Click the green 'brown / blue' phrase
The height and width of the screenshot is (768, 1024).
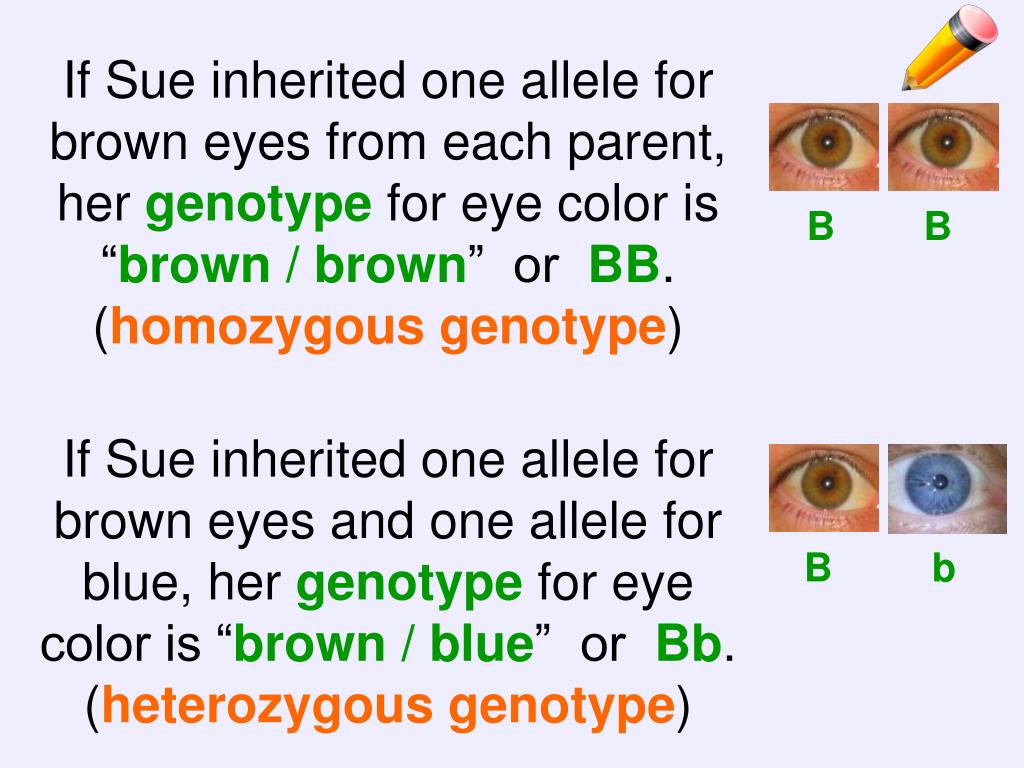(384, 644)
